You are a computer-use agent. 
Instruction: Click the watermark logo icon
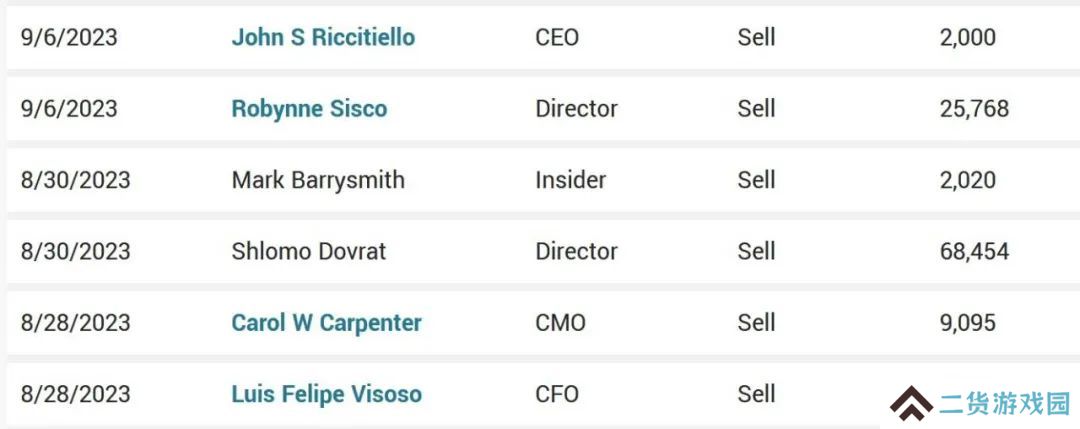(x=911, y=404)
